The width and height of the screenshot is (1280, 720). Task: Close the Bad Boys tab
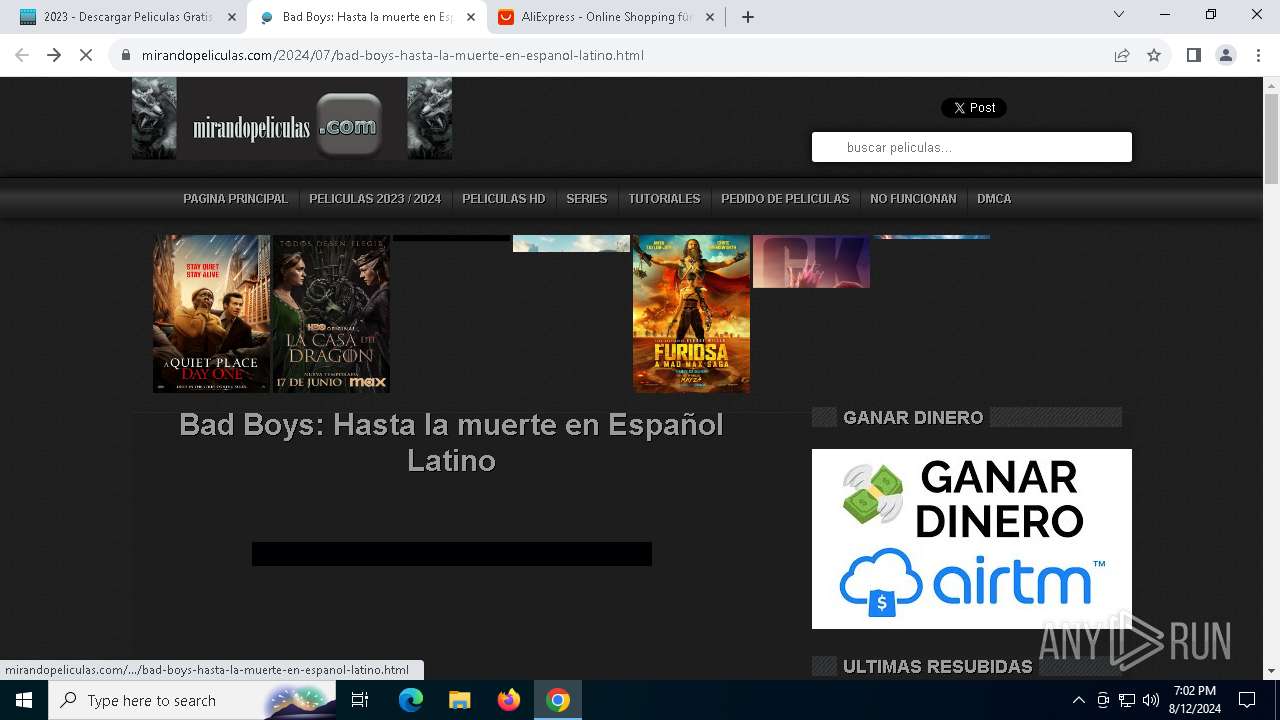471,17
